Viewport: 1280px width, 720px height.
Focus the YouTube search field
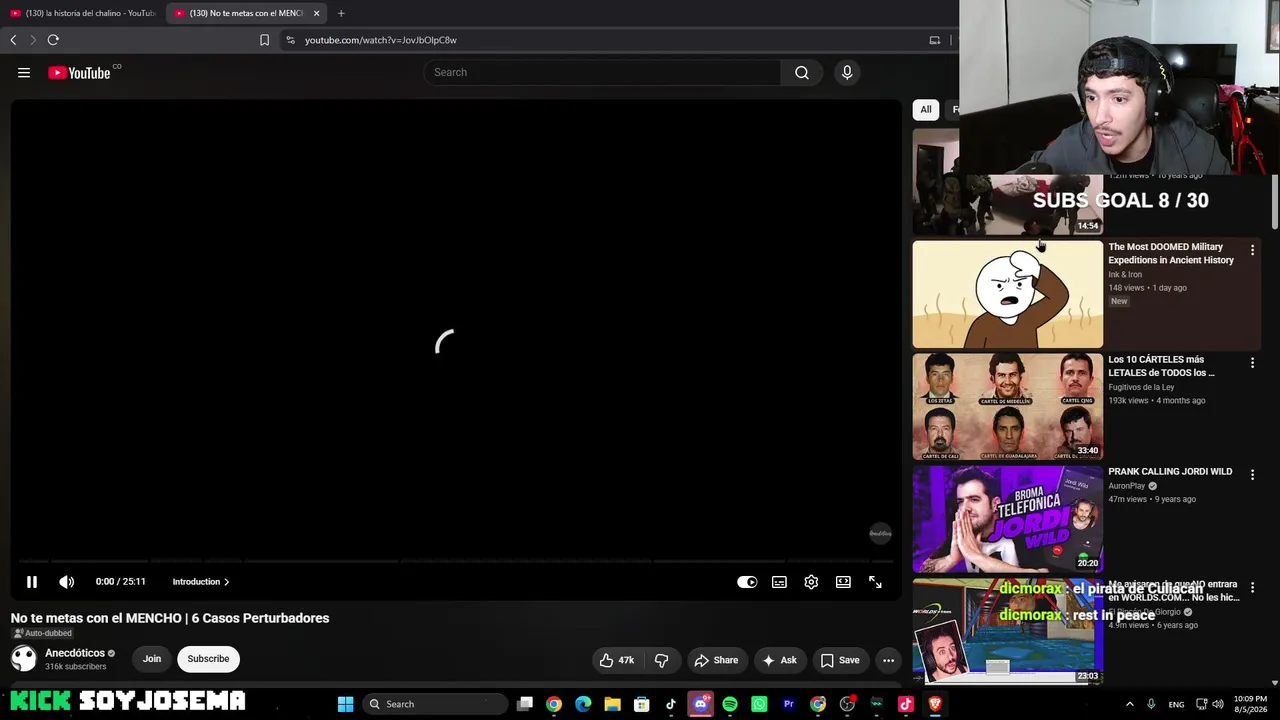click(x=602, y=72)
